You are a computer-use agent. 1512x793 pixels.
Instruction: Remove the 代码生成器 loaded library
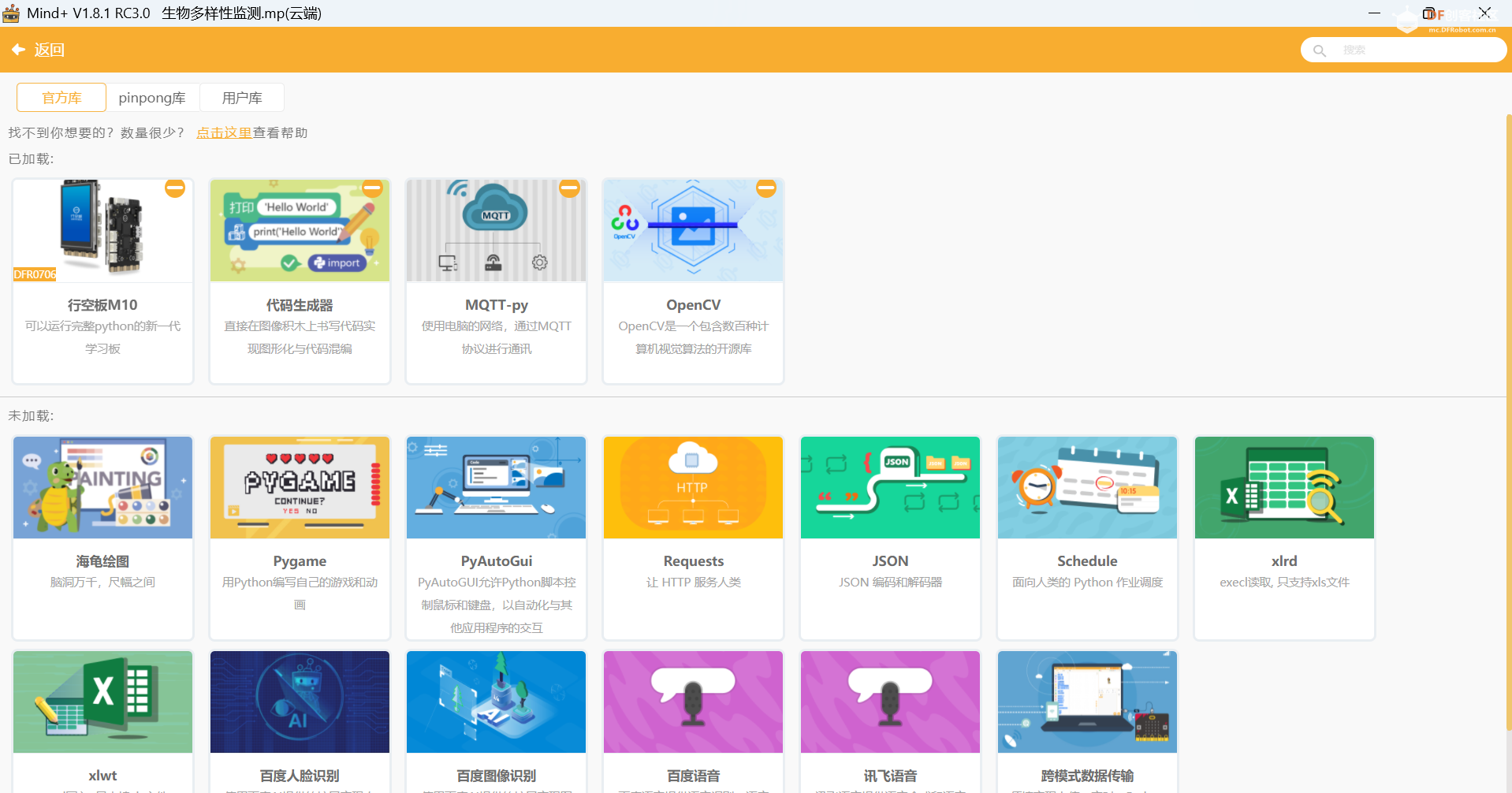[372, 188]
